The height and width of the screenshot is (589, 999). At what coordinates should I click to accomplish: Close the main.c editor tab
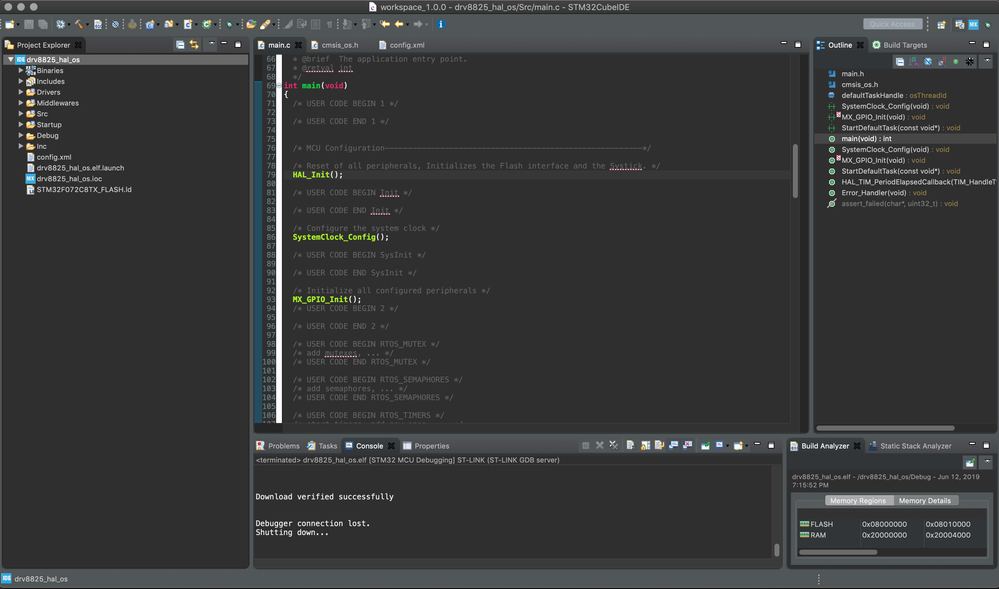click(298, 45)
